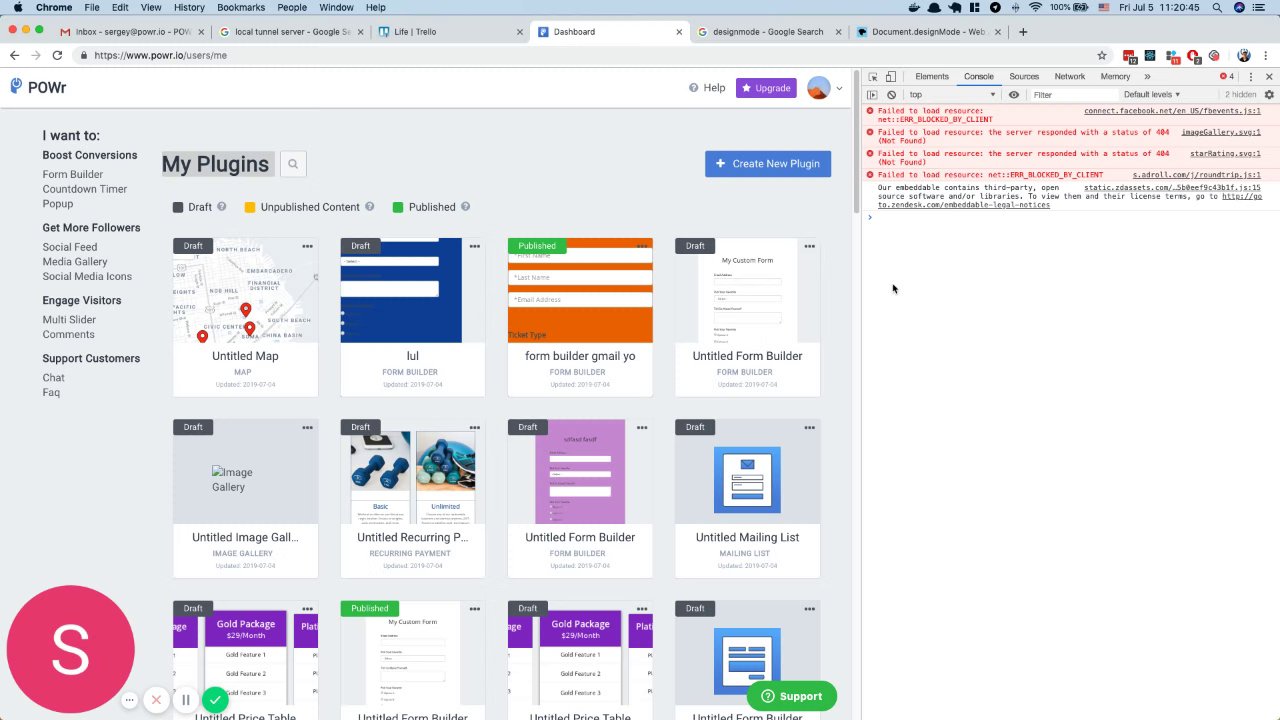This screenshot has height=720, width=1280.
Task: Click the Draft help question mark icon
Action: 222,207
